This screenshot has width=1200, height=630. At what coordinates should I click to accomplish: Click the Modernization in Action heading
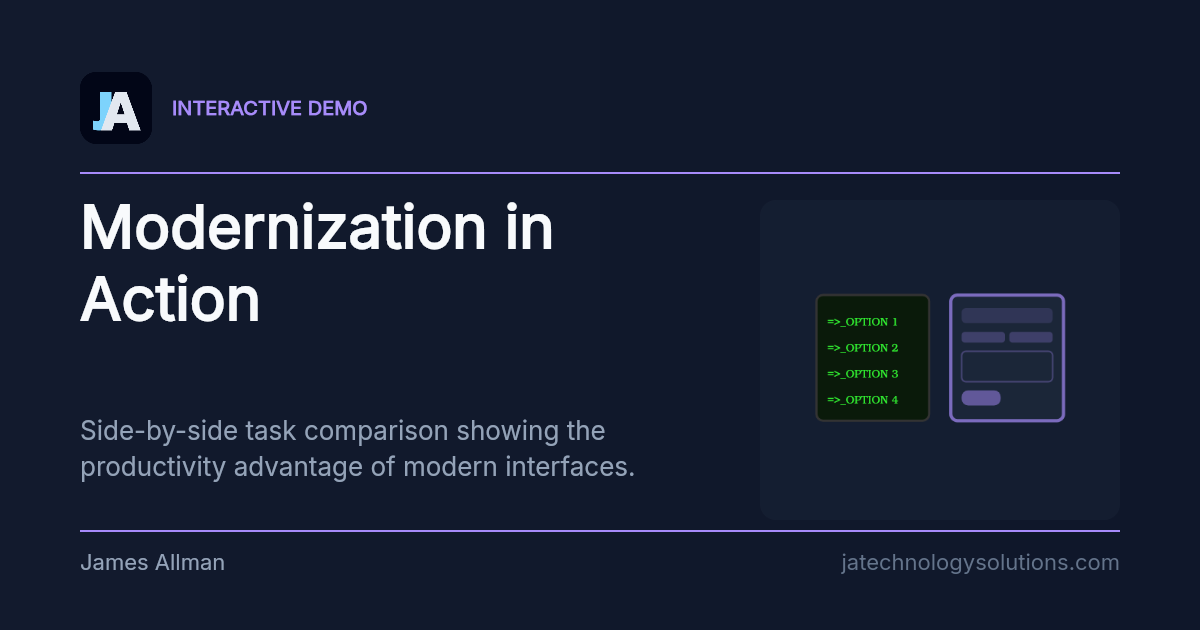317,262
